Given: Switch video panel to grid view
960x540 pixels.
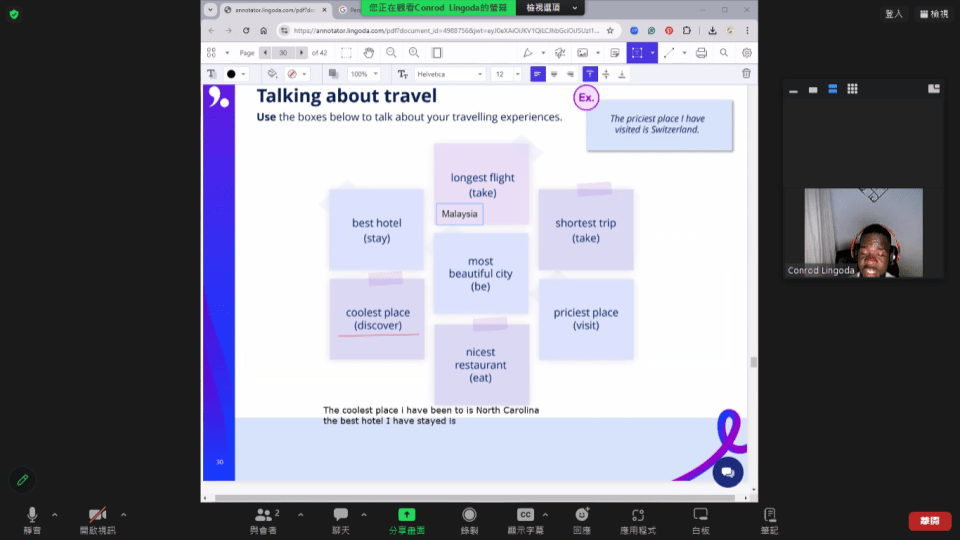Looking at the screenshot, I should [852, 89].
